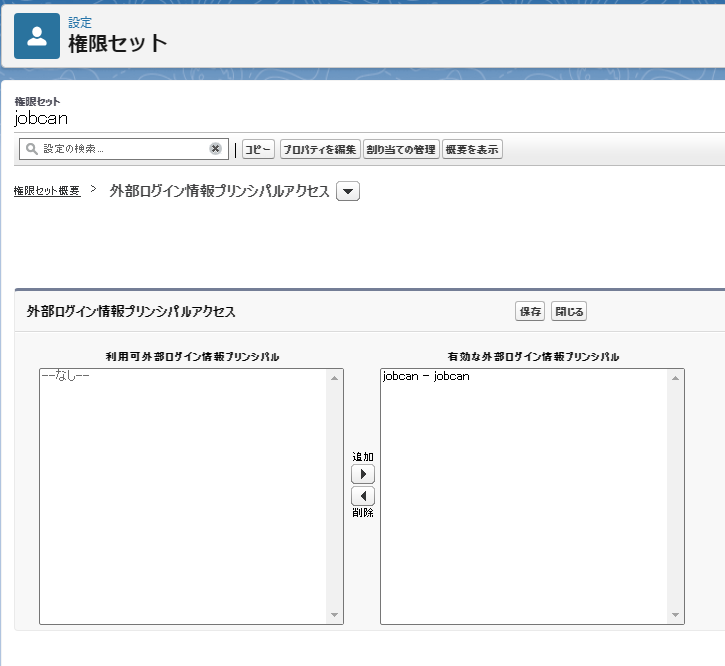Click the 概要を表示 button
The width and height of the screenshot is (725, 666).
(472, 149)
